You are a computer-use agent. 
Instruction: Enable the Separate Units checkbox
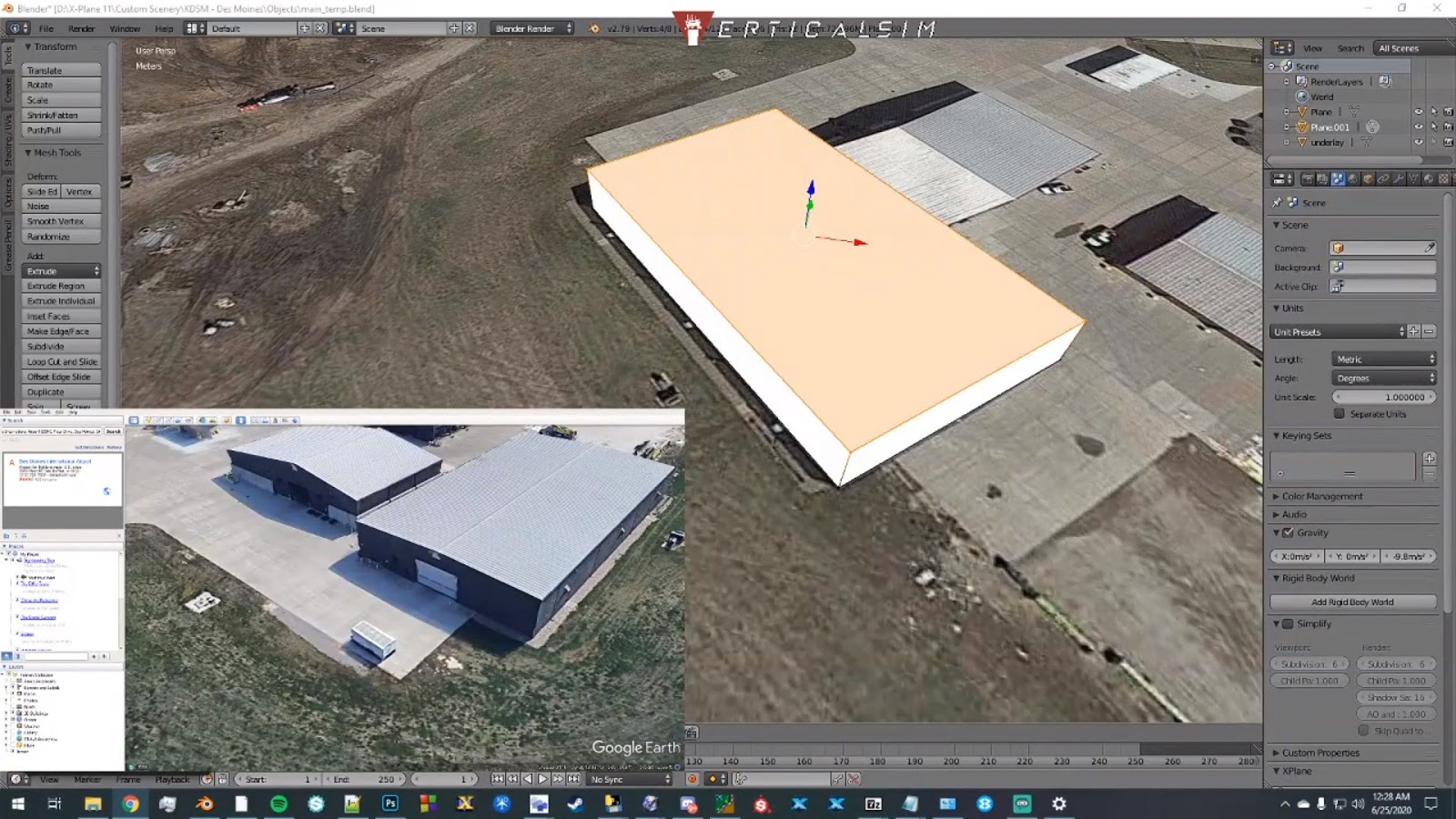point(1340,414)
